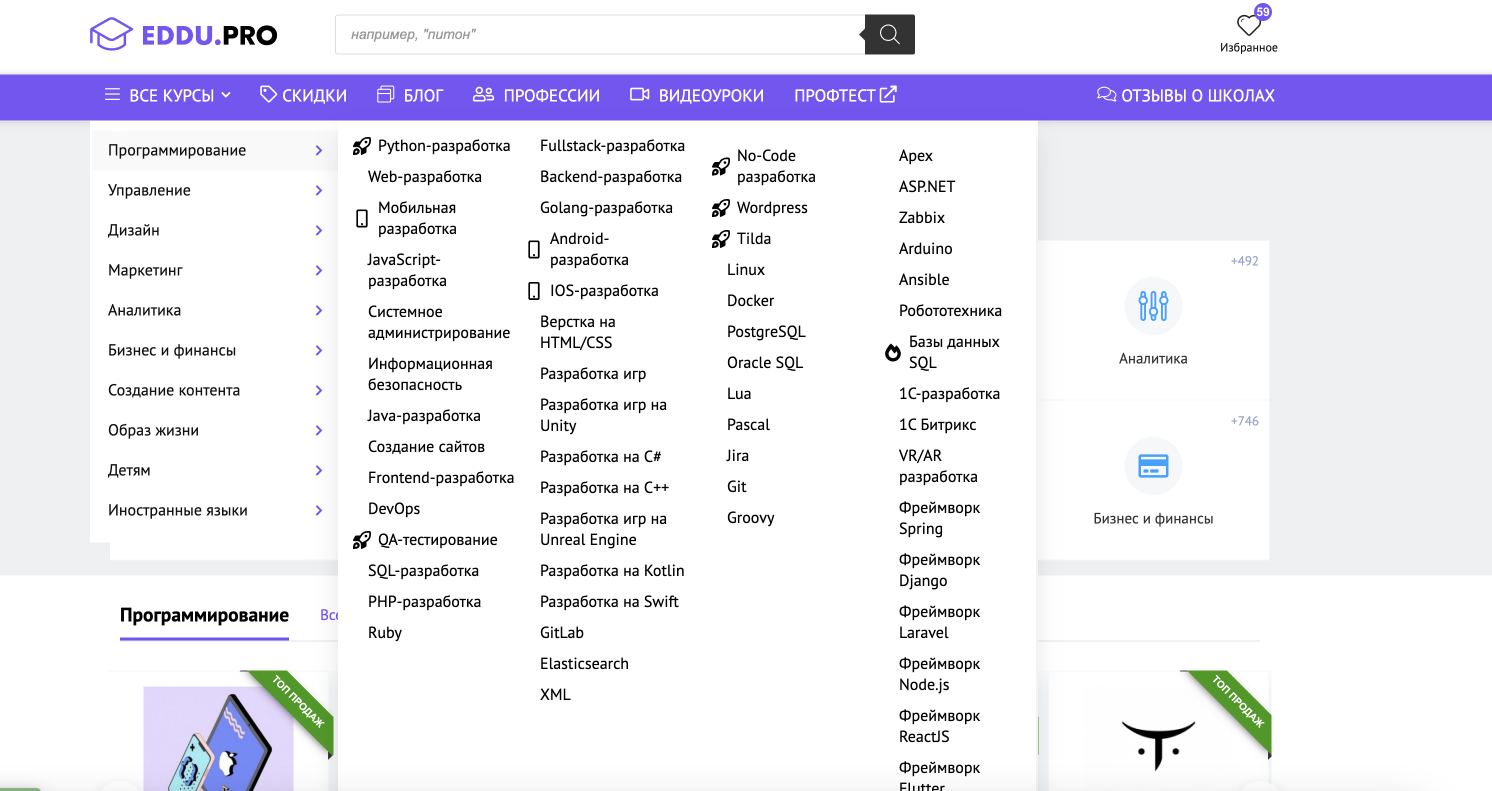Click the search magnifier button
1492x791 pixels.
889,35
